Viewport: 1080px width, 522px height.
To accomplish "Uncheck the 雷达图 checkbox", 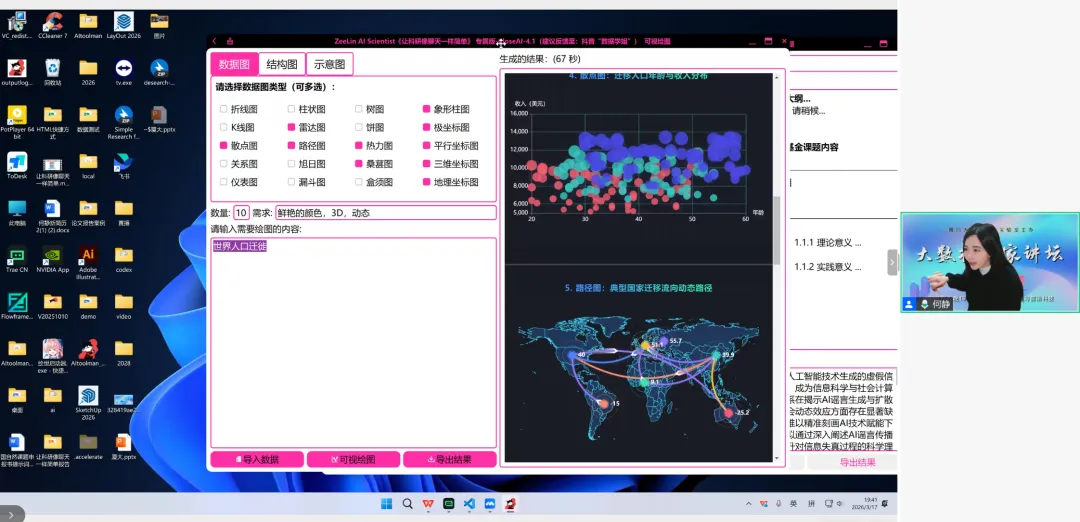I will pyautogui.click(x=291, y=127).
